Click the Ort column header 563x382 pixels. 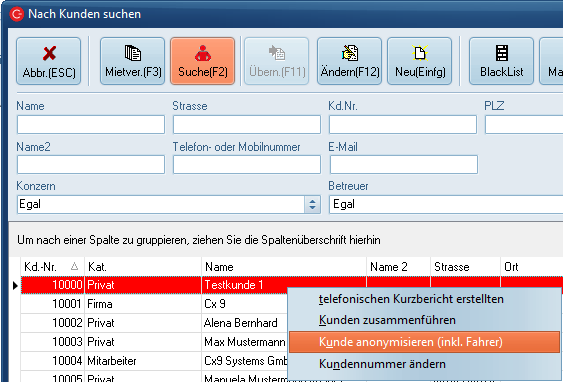pos(531,267)
